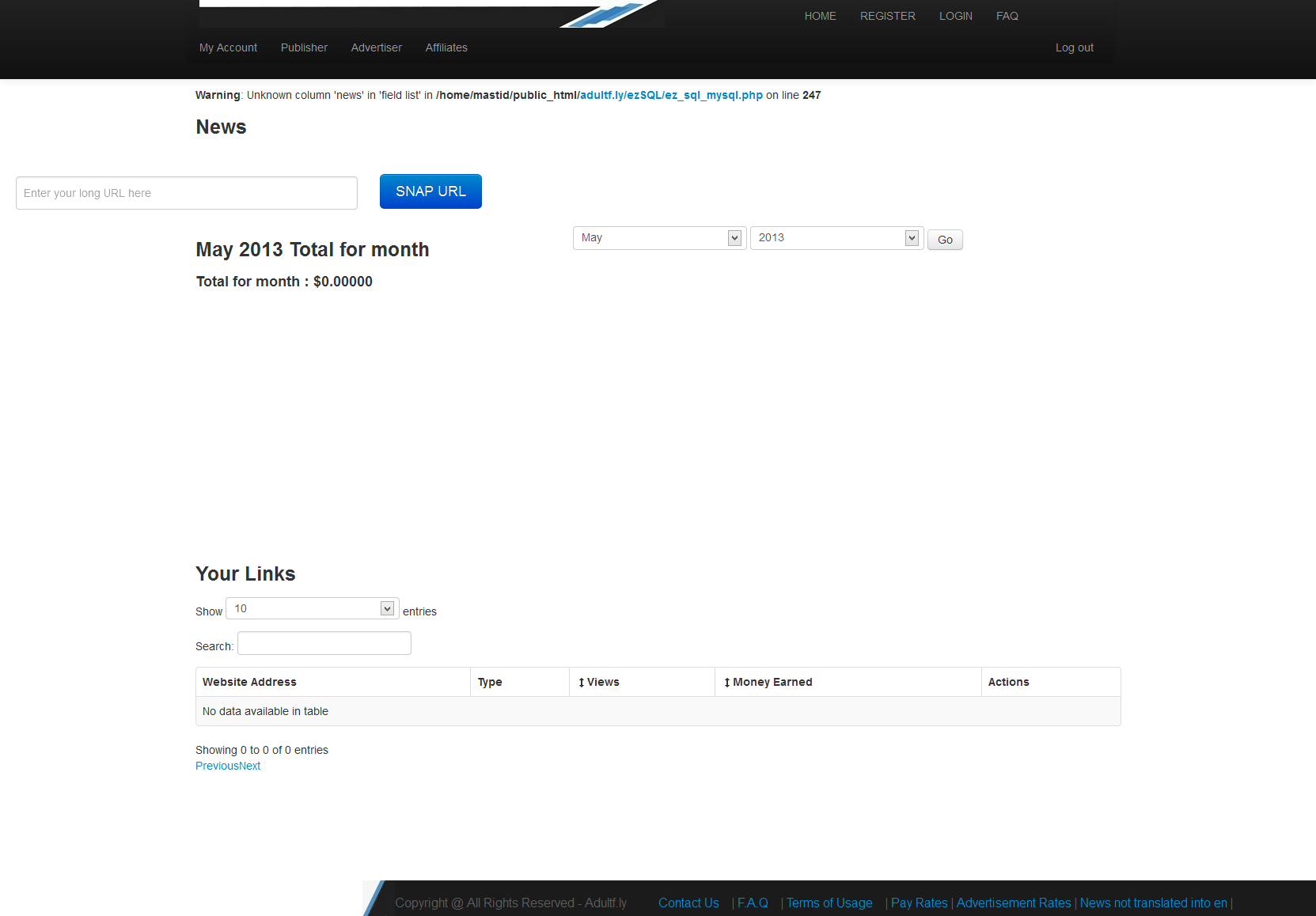Click the 'Total for month : $0.00000' text
The width and height of the screenshot is (1316, 916).
click(284, 282)
